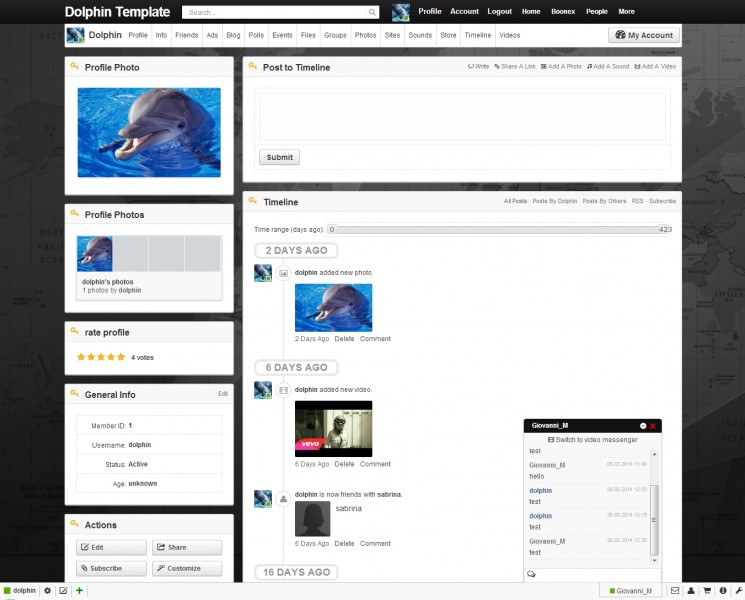The height and width of the screenshot is (600, 745).
Task: Click the info circle icon in the bottom bar
Action: pyautogui.click(x=723, y=590)
